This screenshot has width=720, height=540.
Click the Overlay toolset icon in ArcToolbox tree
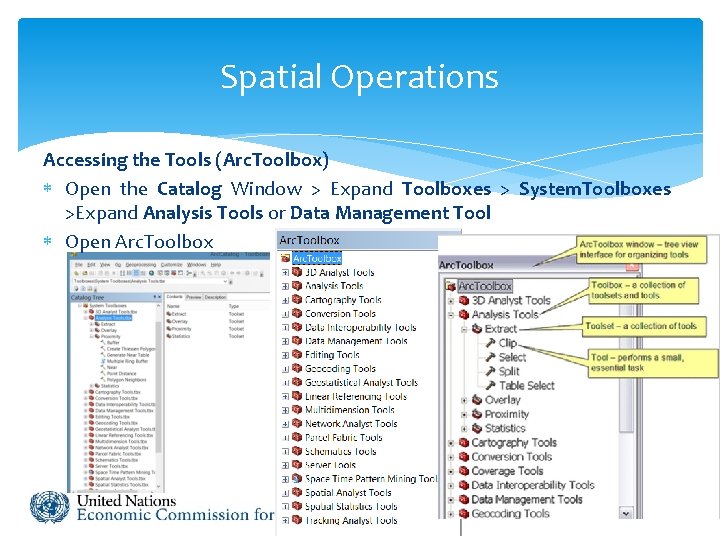478,399
